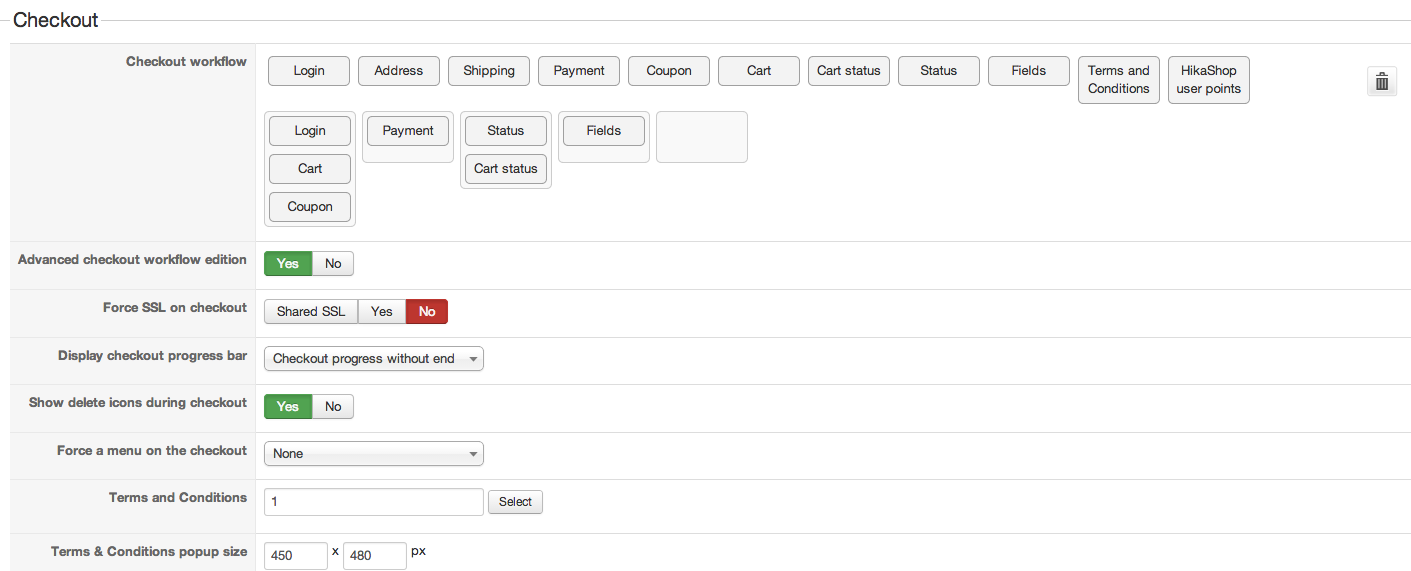Click the Select button for Terms and Conditions
Screen dimensions: 1411x571
pyautogui.click(x=515, y=502)
